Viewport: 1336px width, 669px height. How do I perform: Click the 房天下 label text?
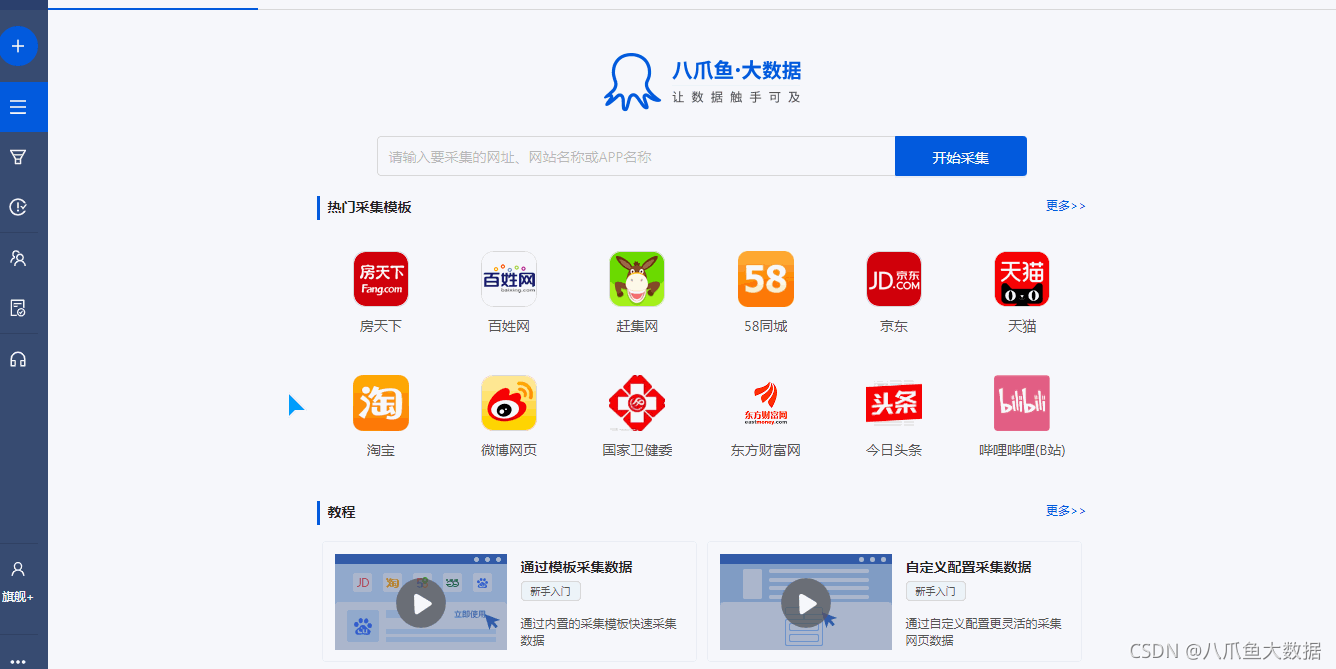[381, 326]
